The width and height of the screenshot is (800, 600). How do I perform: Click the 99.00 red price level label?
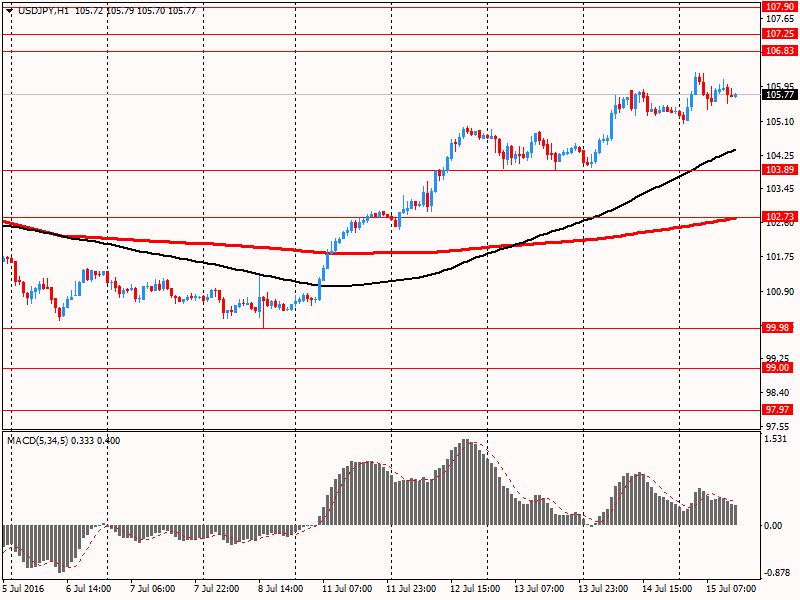pyautogui.click(x=778, y=368)
